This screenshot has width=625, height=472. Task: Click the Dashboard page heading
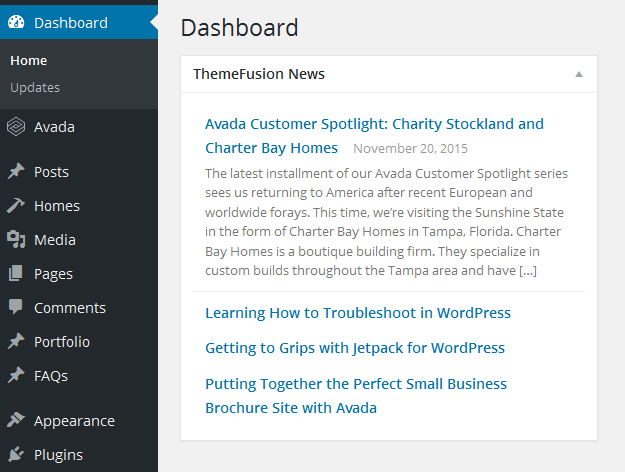(x=239, y=27)
